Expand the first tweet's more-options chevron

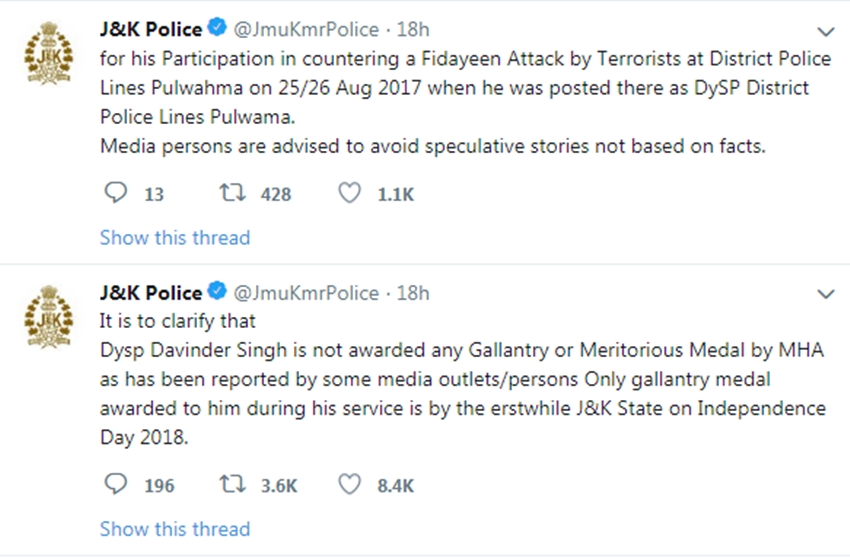pos(826,31)
